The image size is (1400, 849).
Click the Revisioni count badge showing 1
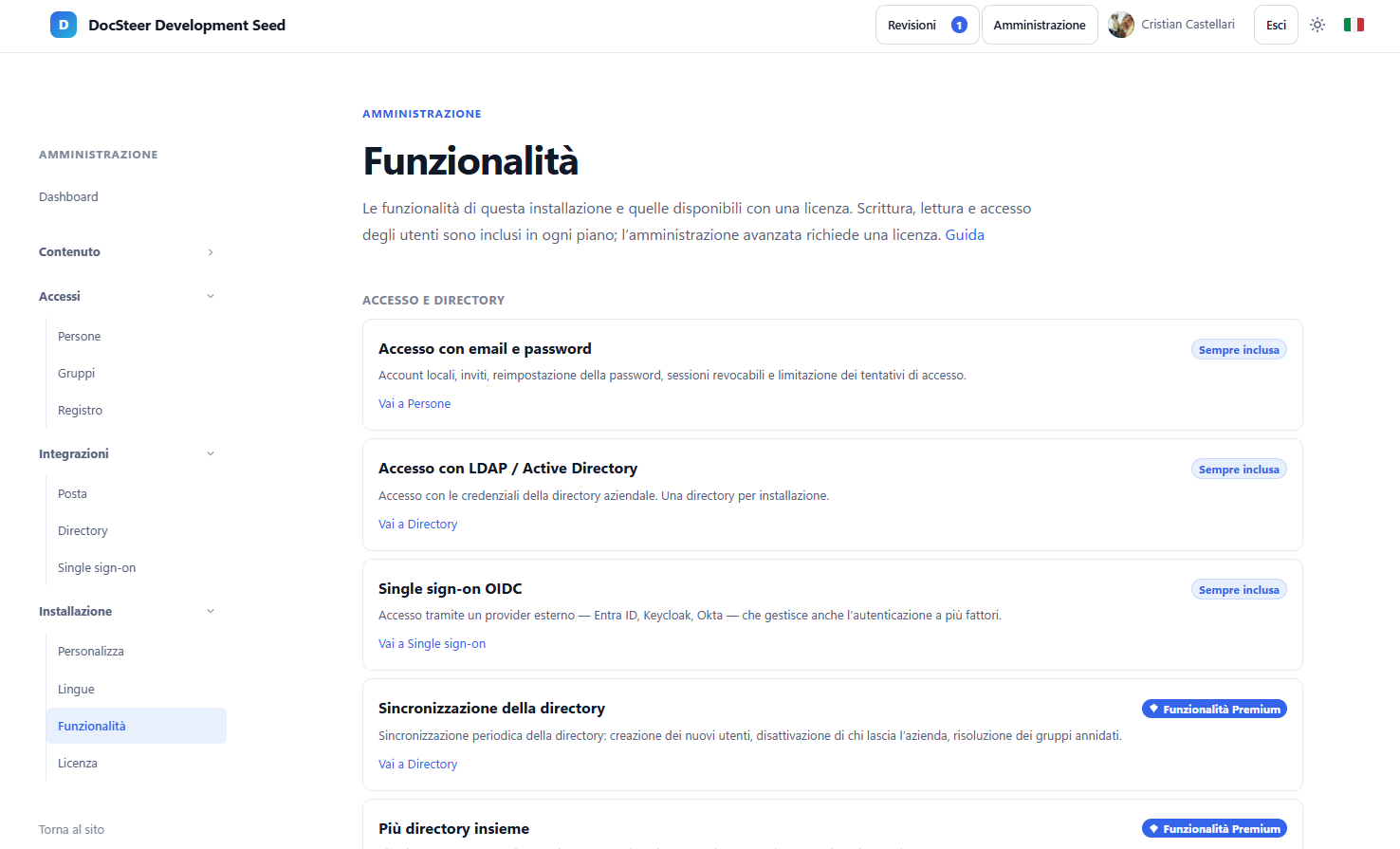click(x=959, y=25)
